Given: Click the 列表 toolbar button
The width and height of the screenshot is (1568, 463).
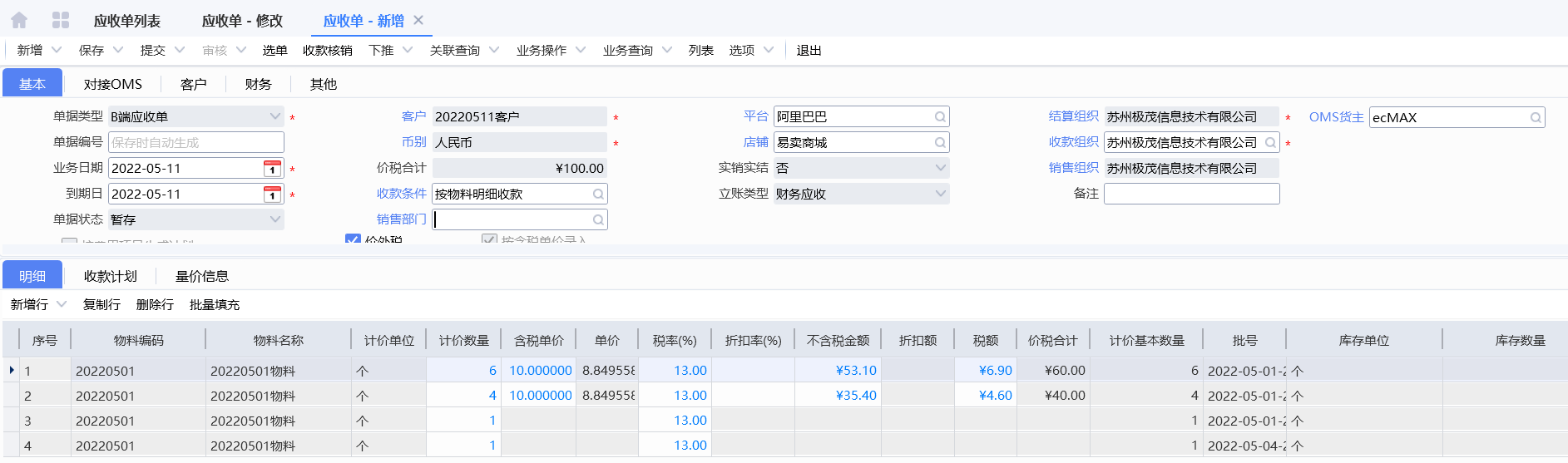Looking at the screenshot, I should [701, 50].
